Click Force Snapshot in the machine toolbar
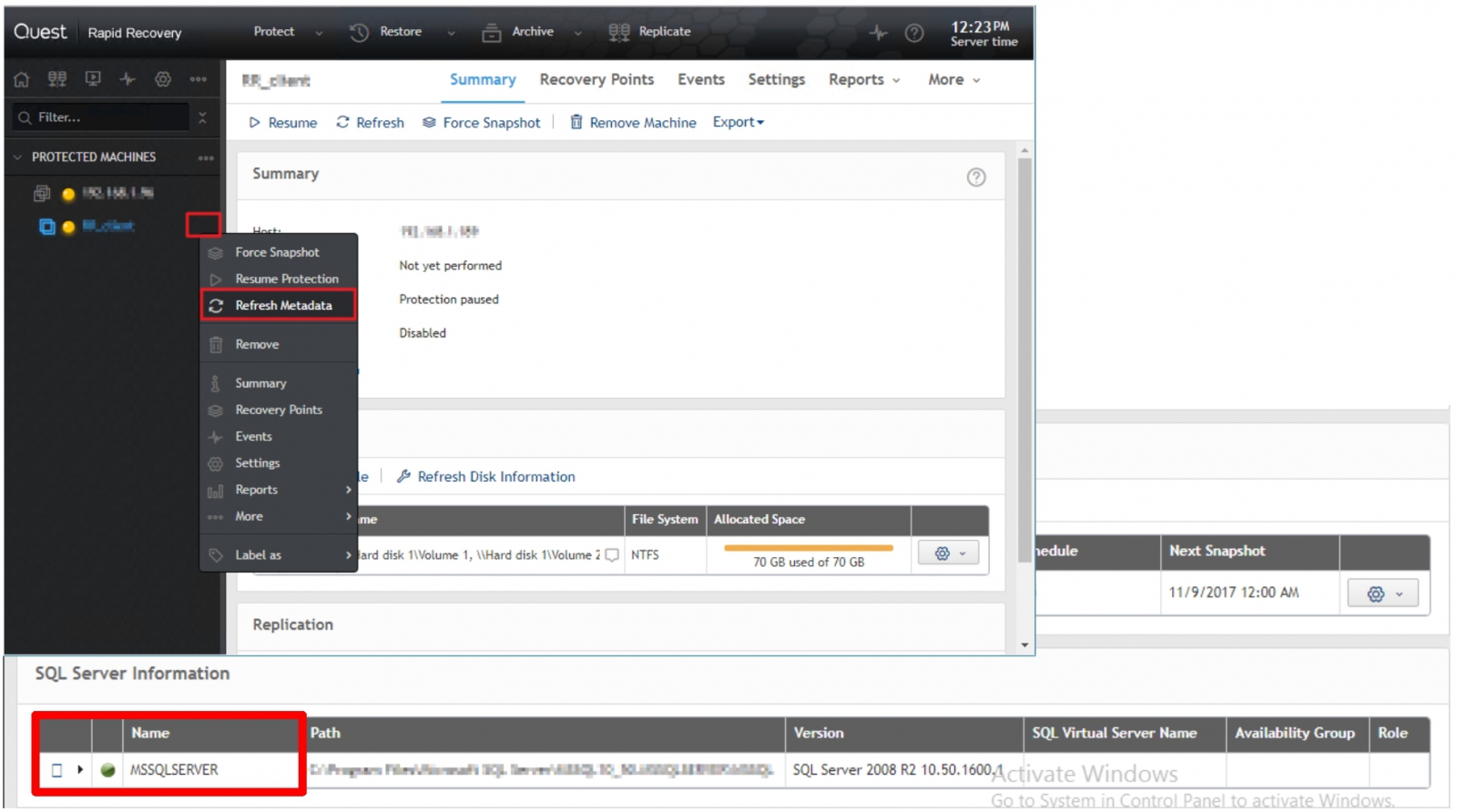Image resolution: width=1457 pixels, height=812 pixels. pyautogui.click(x=482, y=123)
